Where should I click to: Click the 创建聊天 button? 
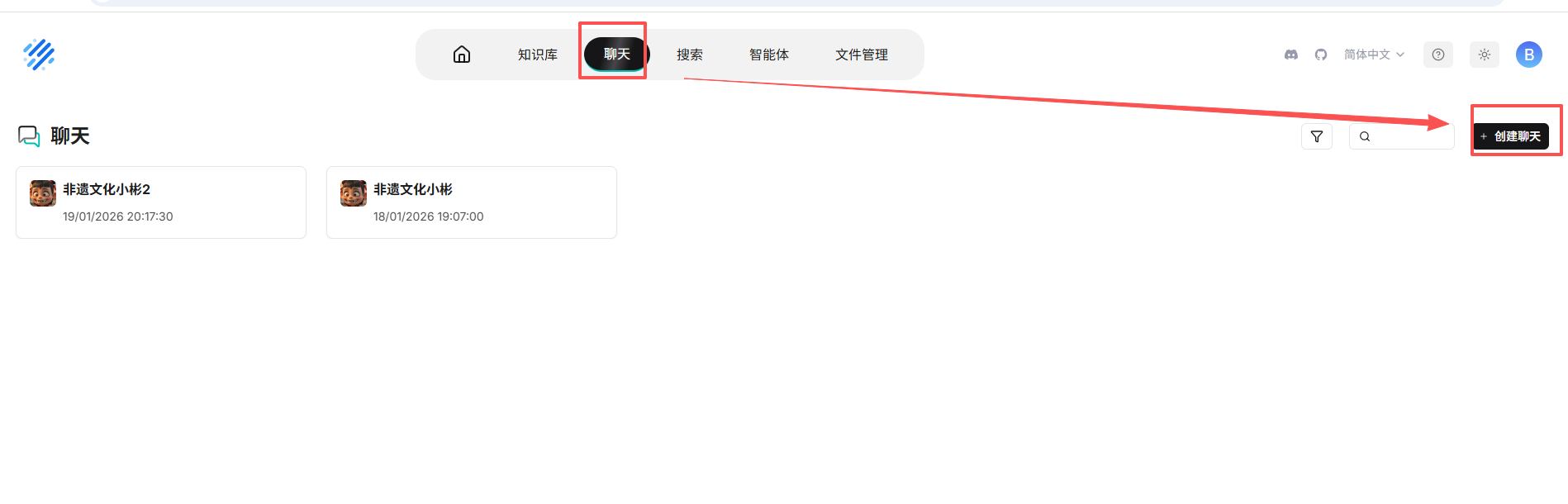(x=1511, y=136)
